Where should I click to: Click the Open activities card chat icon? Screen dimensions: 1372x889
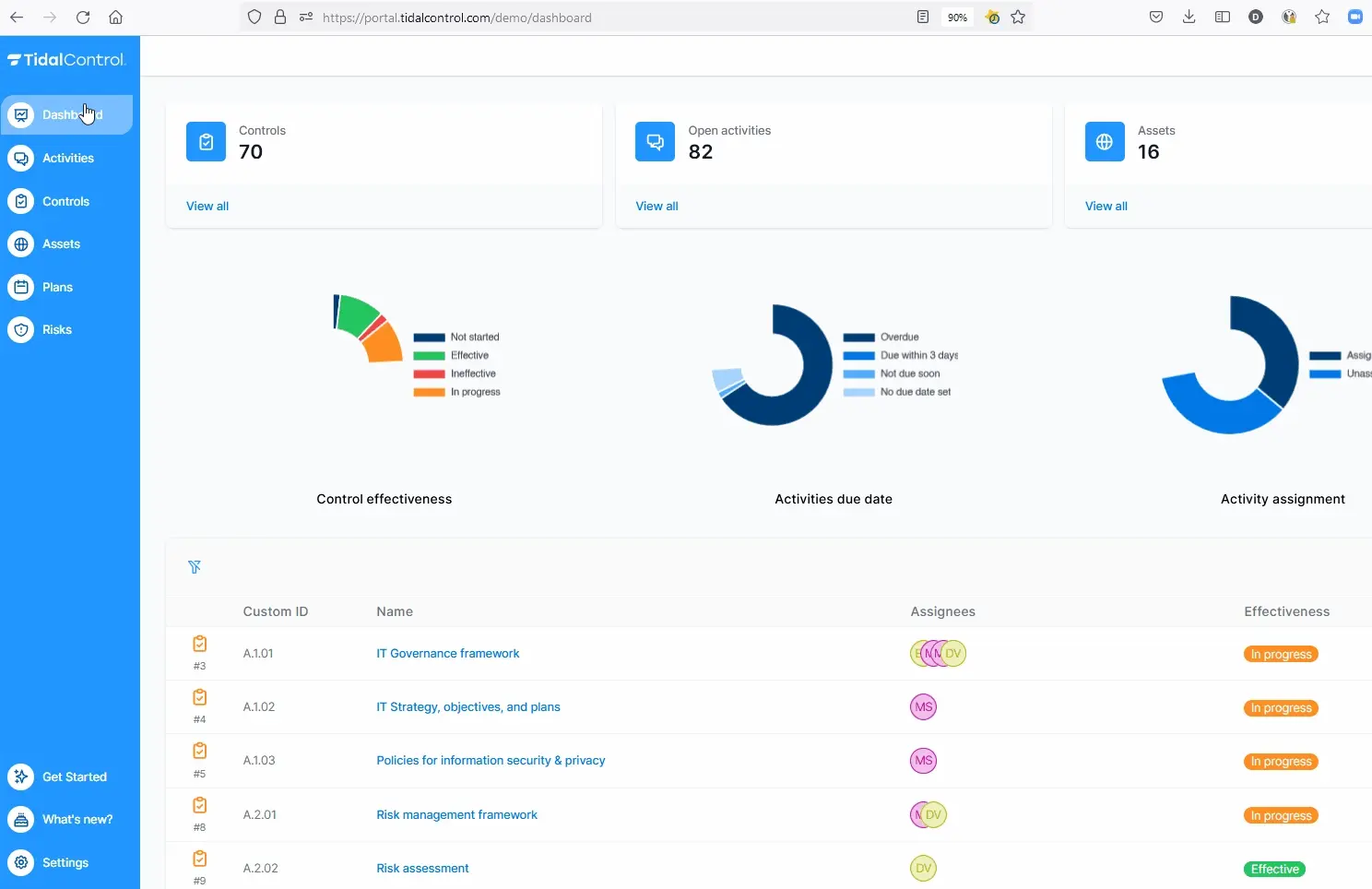[x=655, y=142]
